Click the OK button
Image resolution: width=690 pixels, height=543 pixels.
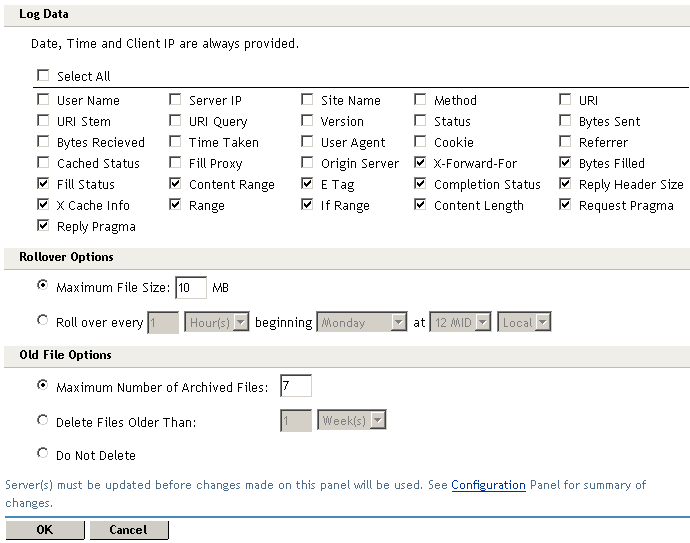(x=45, y=530)
